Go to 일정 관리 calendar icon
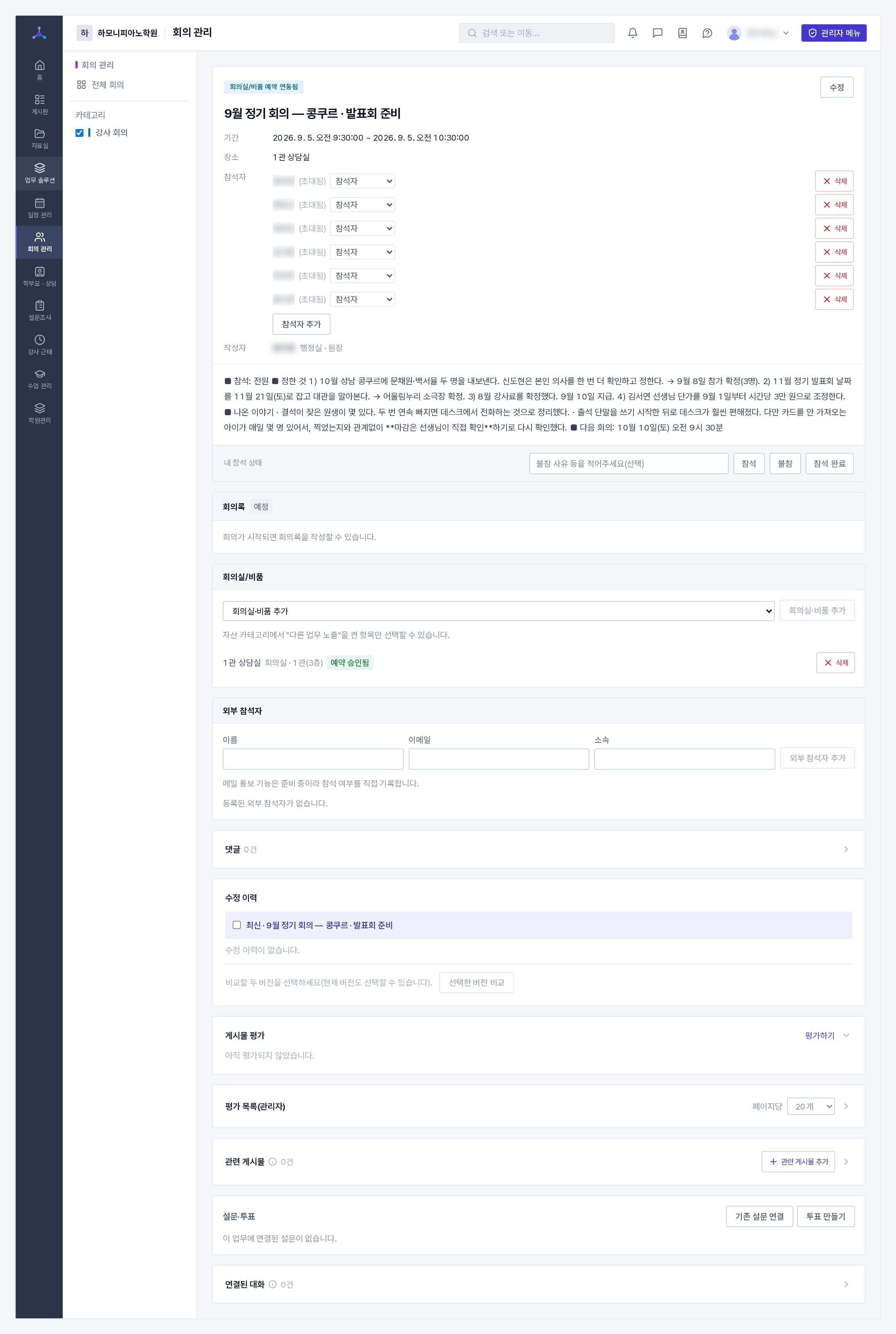896x1334 pixels. pos(39,207)
